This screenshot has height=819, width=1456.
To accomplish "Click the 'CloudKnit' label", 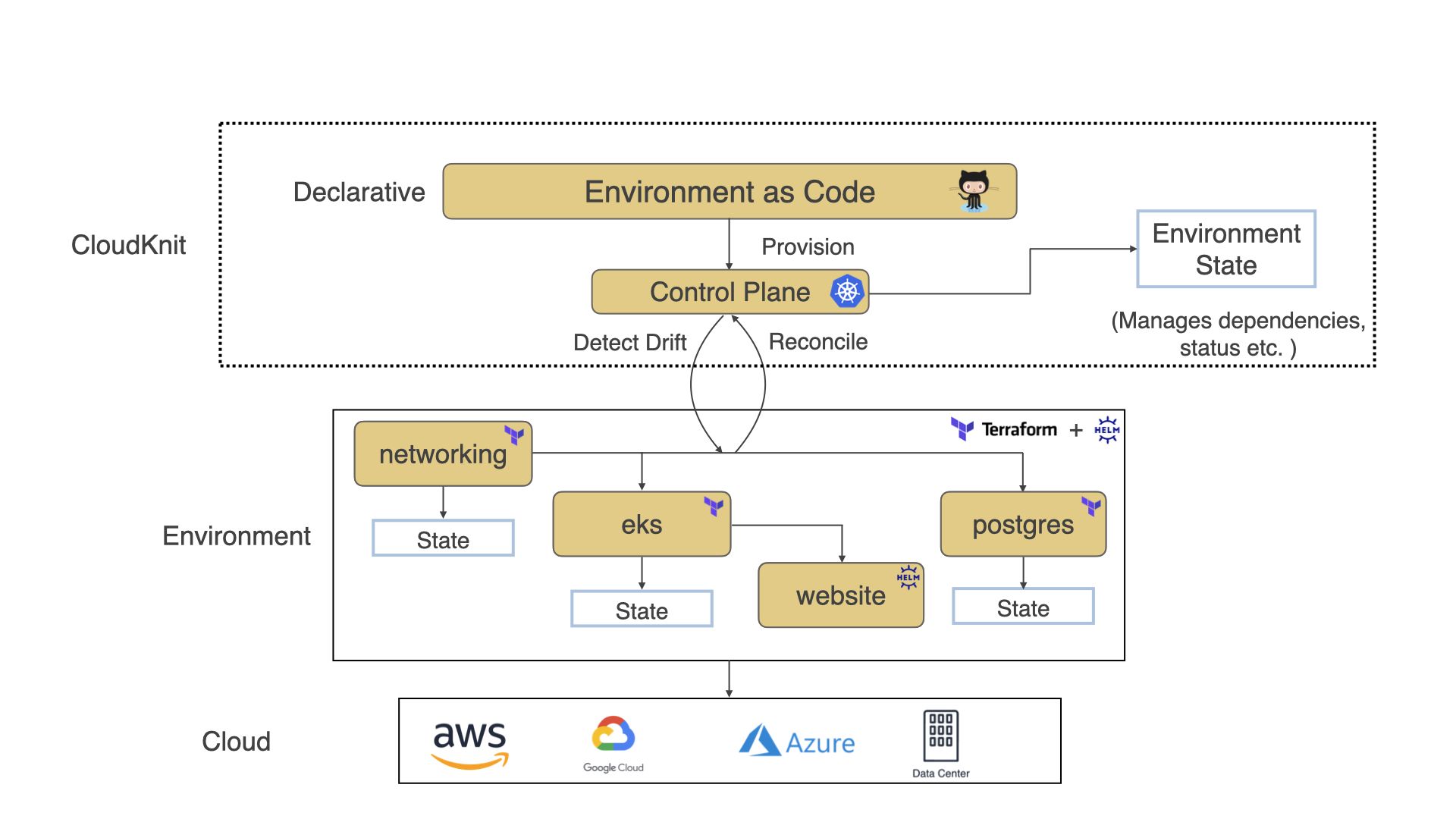I will click(x=128, y=245).
